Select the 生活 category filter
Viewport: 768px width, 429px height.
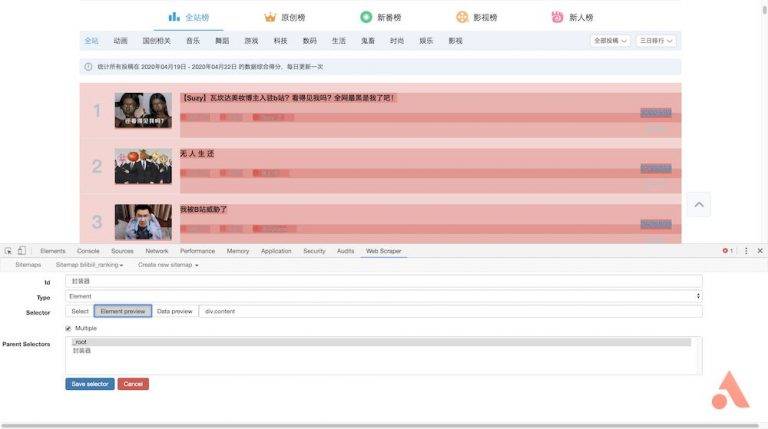click(x=338, y=41)
